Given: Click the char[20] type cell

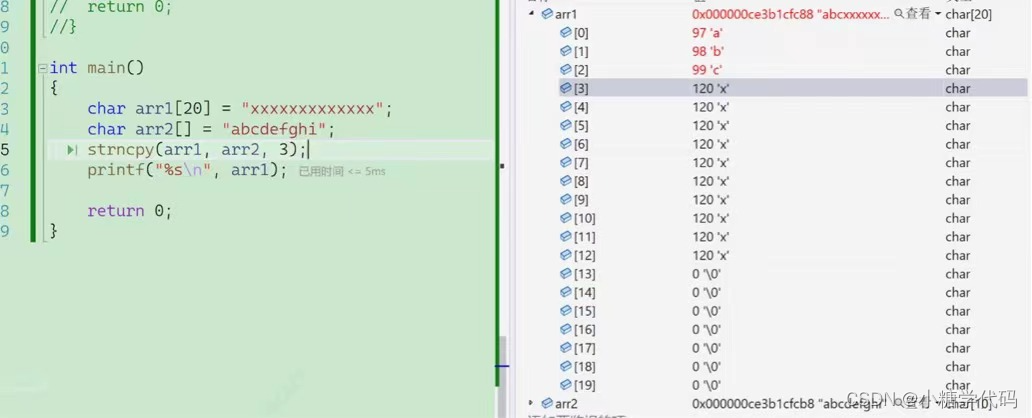Looking at the screenshot, I should (x=968, y=14).
